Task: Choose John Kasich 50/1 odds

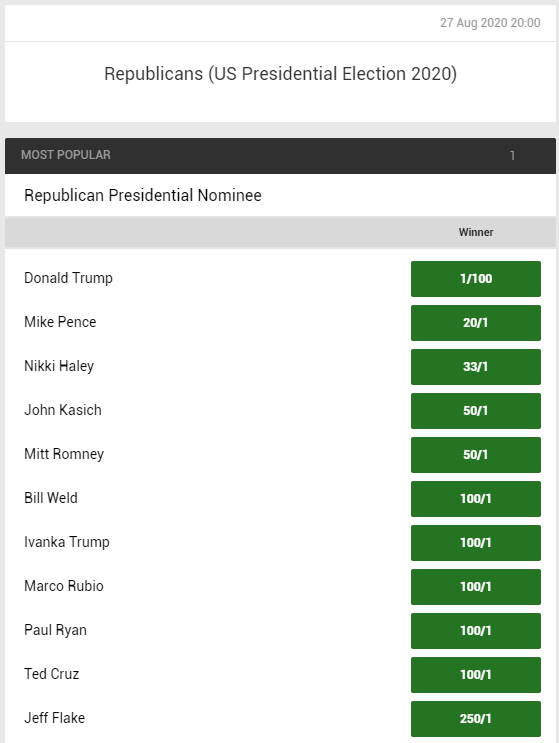Action: (476, 411)
